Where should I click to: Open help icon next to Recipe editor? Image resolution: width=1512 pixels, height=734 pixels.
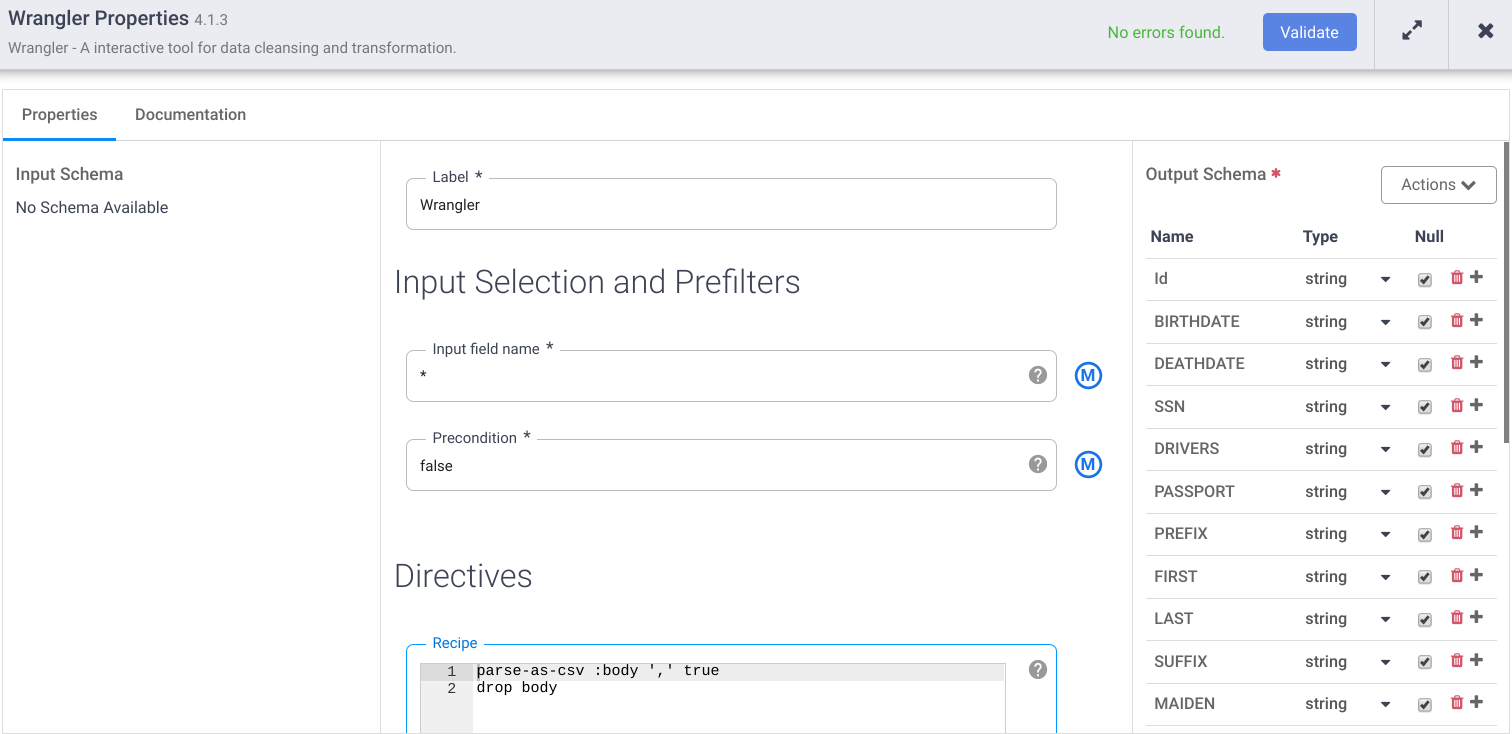point(1037,669)
